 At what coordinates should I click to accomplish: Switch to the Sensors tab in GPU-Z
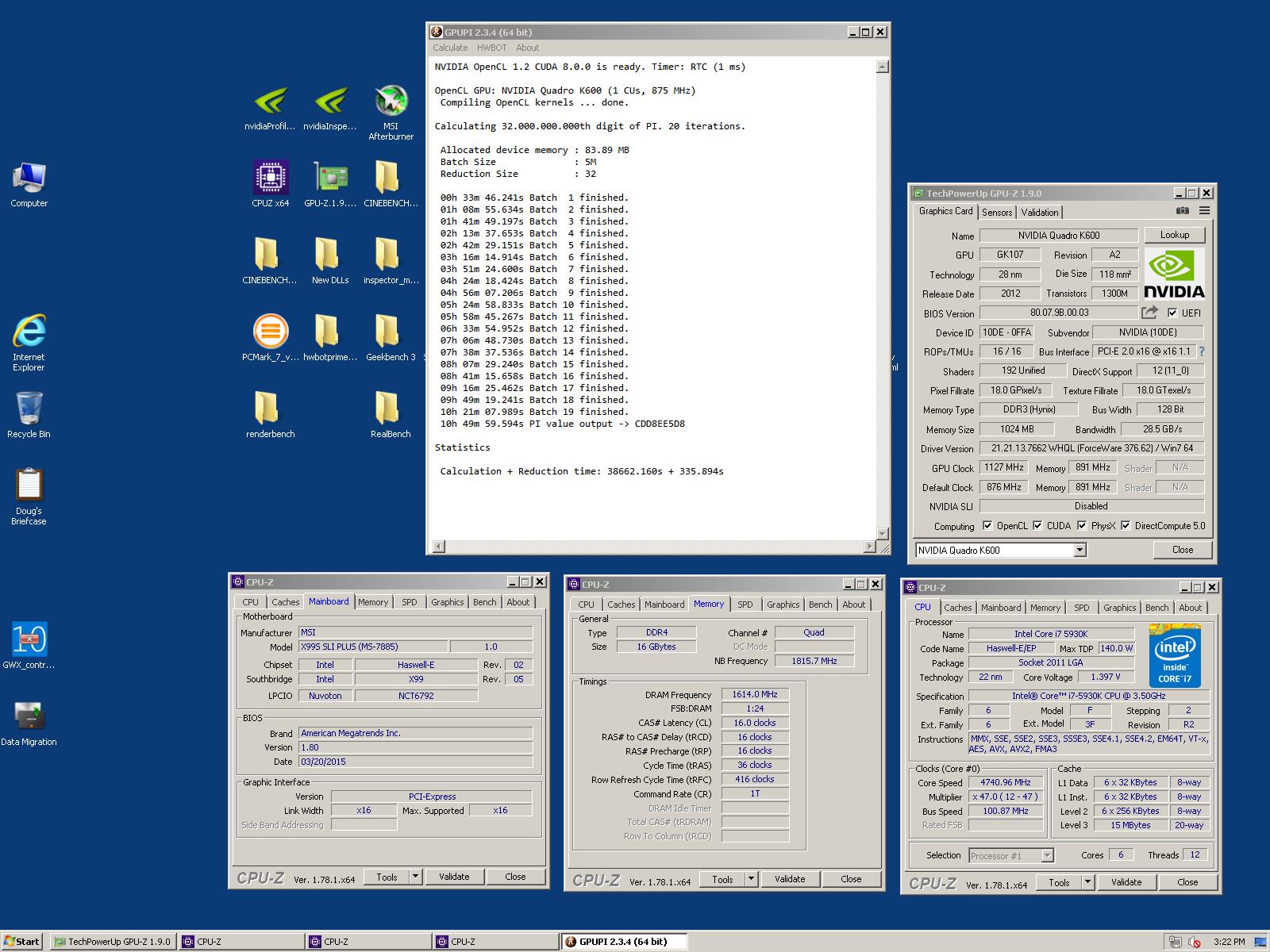[x=997, y=212]
